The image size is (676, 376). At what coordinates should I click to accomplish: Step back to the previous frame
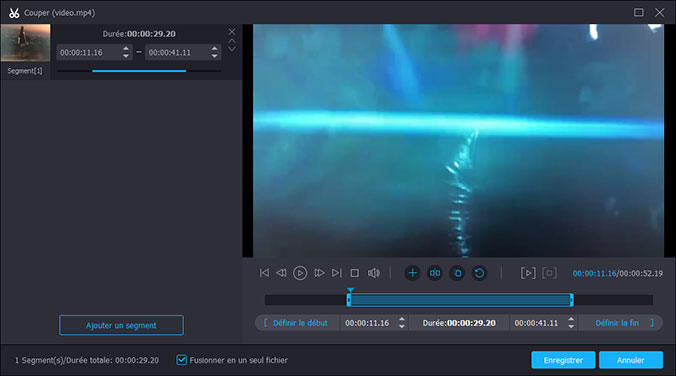[x=281, y=273]
